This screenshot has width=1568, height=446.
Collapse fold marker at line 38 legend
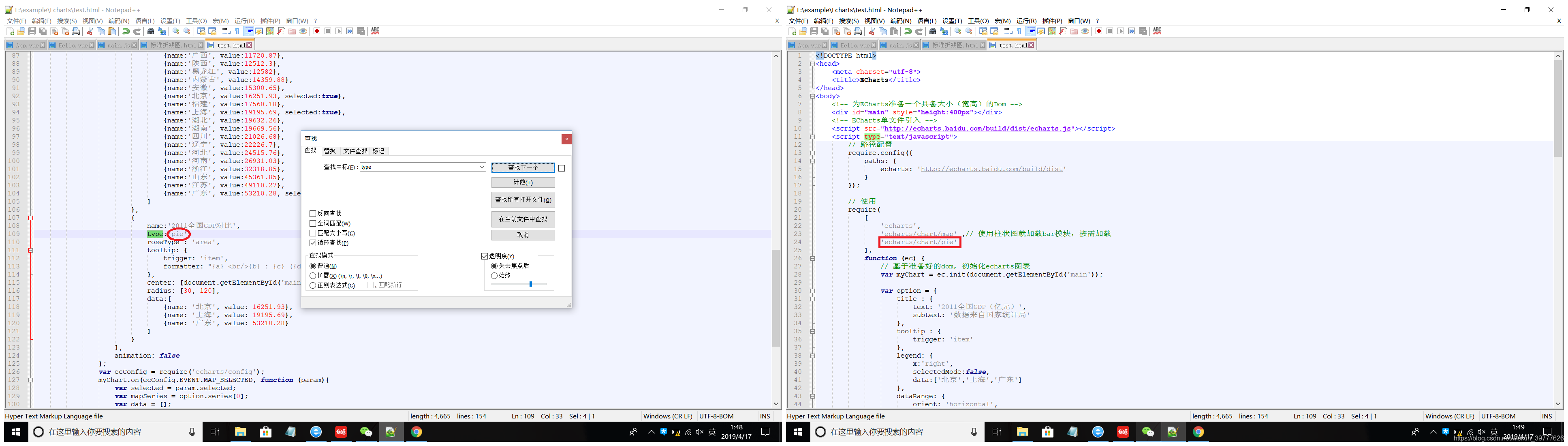click(x=812, y=356)
